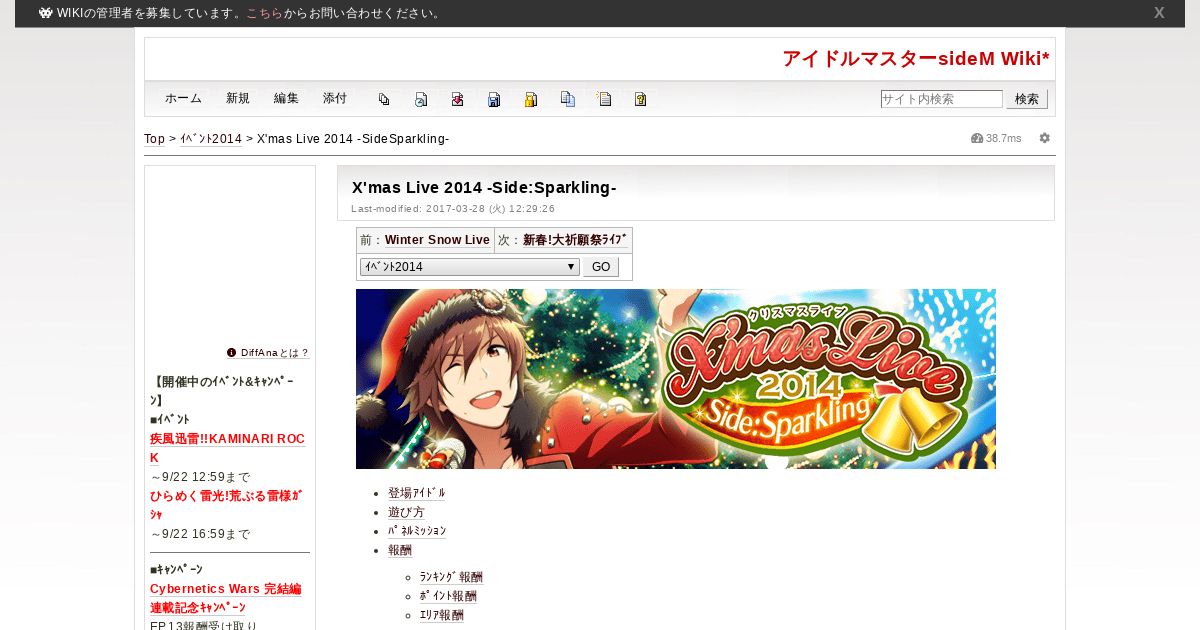Click the yellow padlock icon
The width and height of the screenshot is (1200, 630).
pyautogui.click(x=531, y=99)
